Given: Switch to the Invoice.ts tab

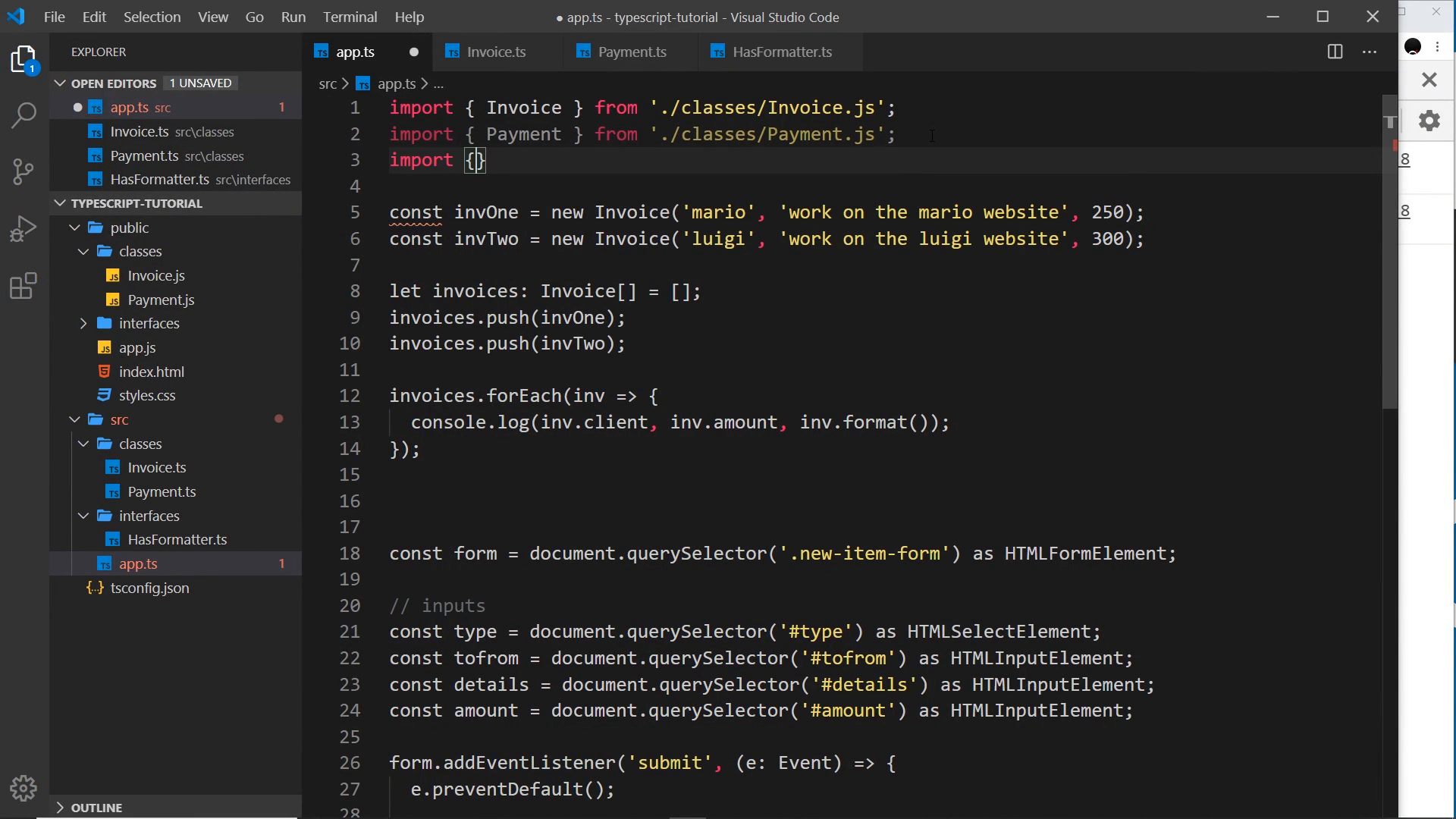Looking at the screenshot, I should [496, 52].
